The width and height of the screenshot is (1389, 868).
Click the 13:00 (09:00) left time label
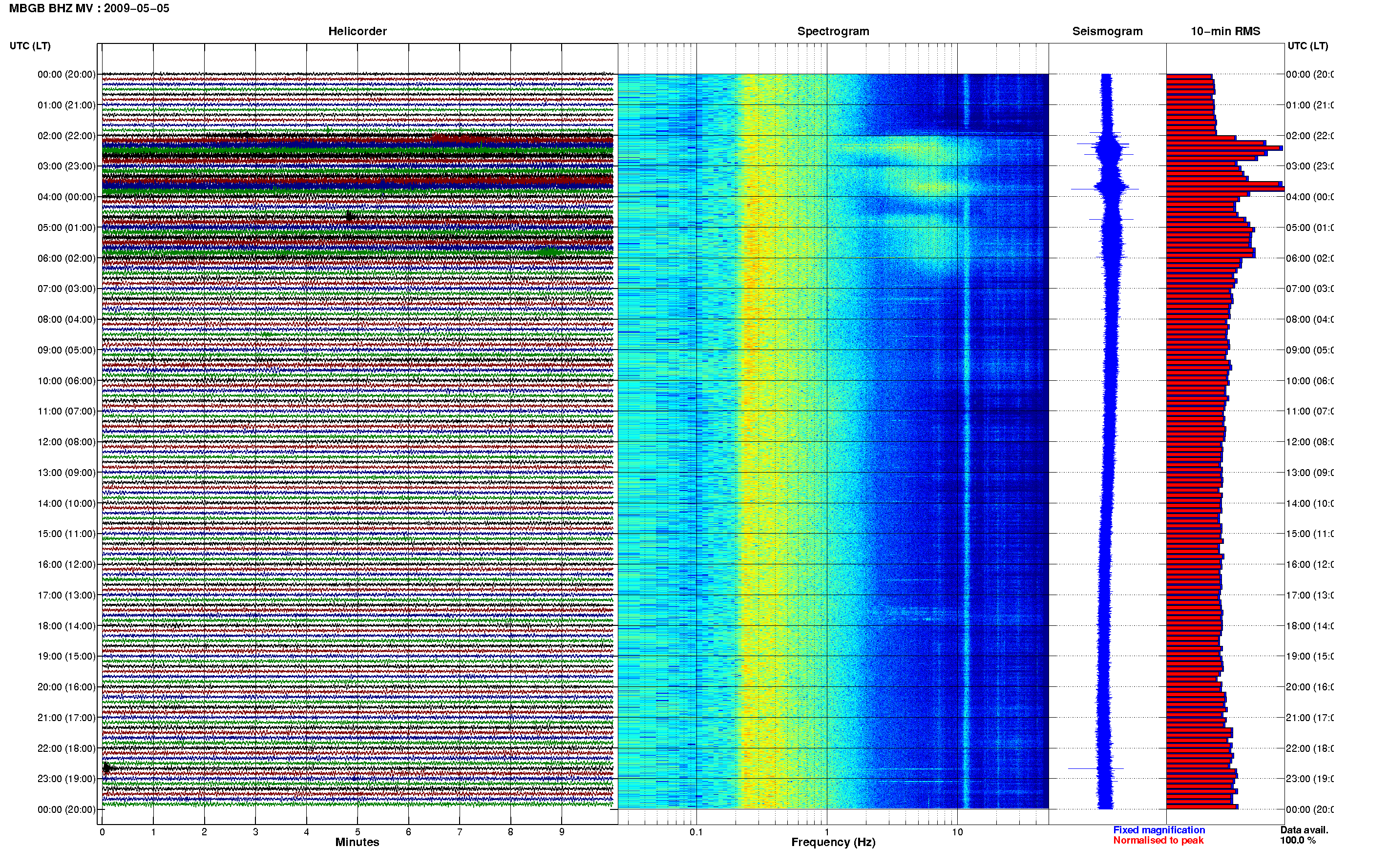66,473
